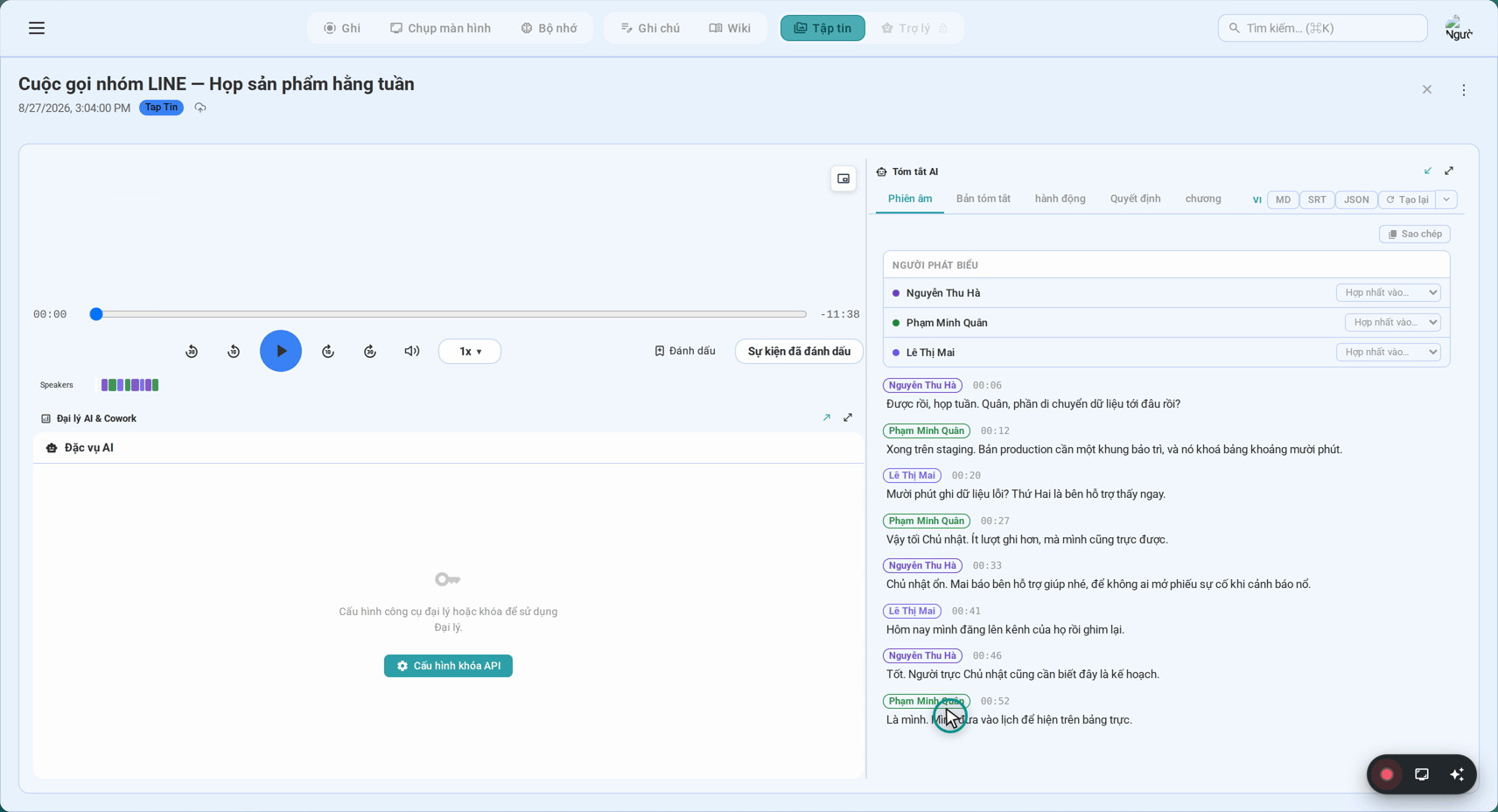Open the hành động tab

pos(1060,199)
